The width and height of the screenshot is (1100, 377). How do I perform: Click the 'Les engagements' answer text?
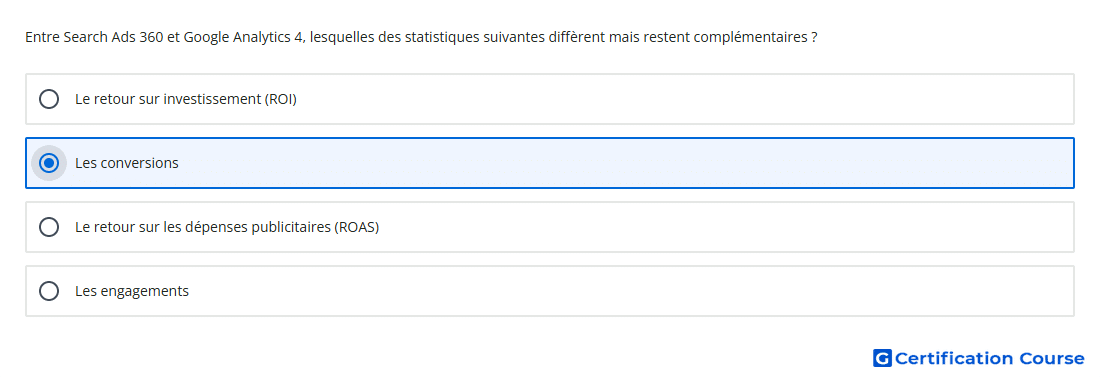132,291
